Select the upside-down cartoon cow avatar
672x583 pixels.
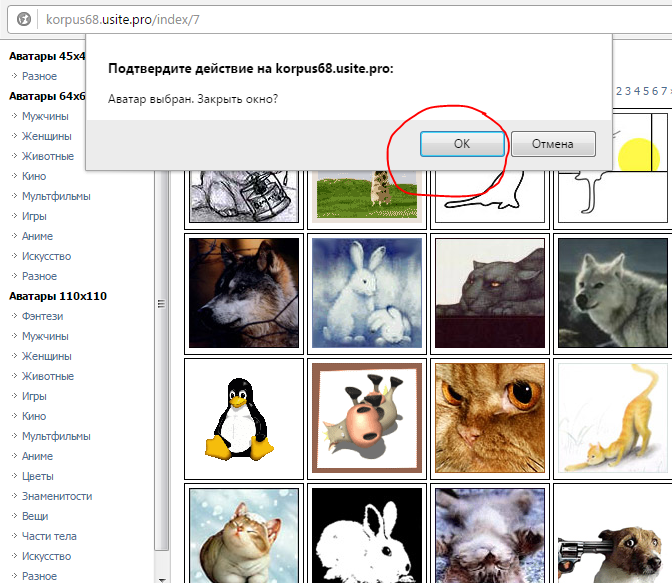pyautogui.click(x=368, y=419)
